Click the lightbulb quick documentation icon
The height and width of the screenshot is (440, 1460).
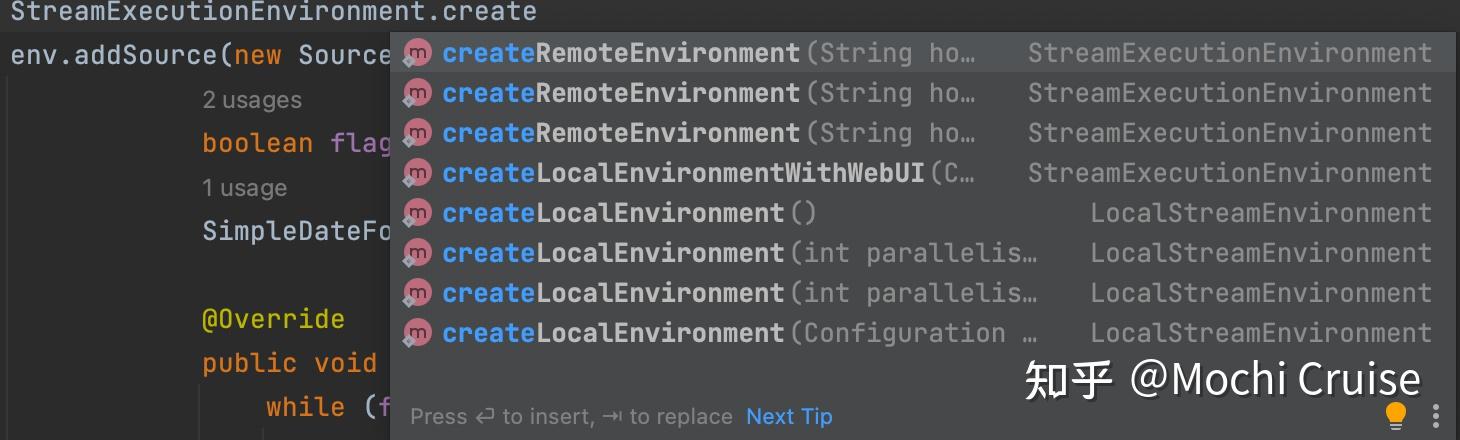point(1395,415)
